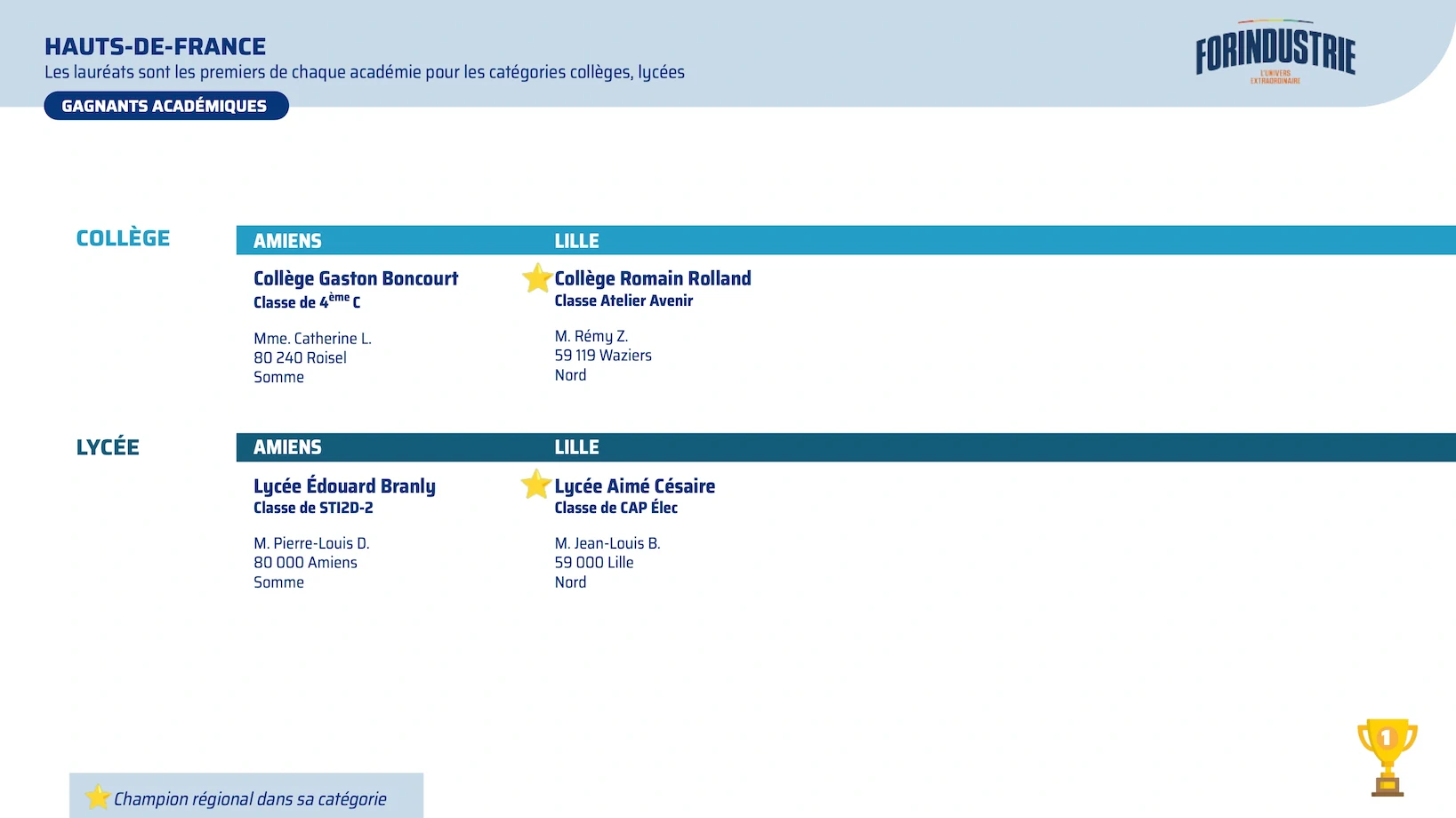Click the 80 000 Amiens address
The image size is (1456, 818).
[x=305, y=563]
